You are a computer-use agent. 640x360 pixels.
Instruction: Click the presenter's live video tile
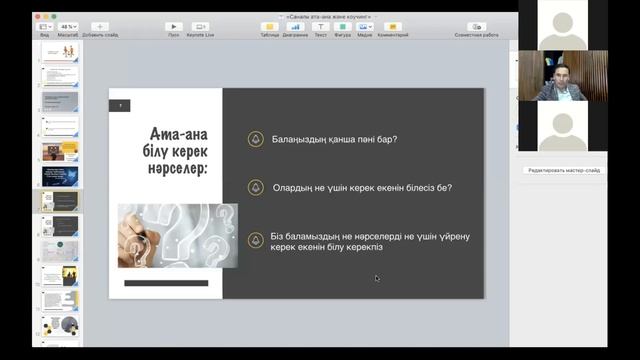tap(562, 76)
